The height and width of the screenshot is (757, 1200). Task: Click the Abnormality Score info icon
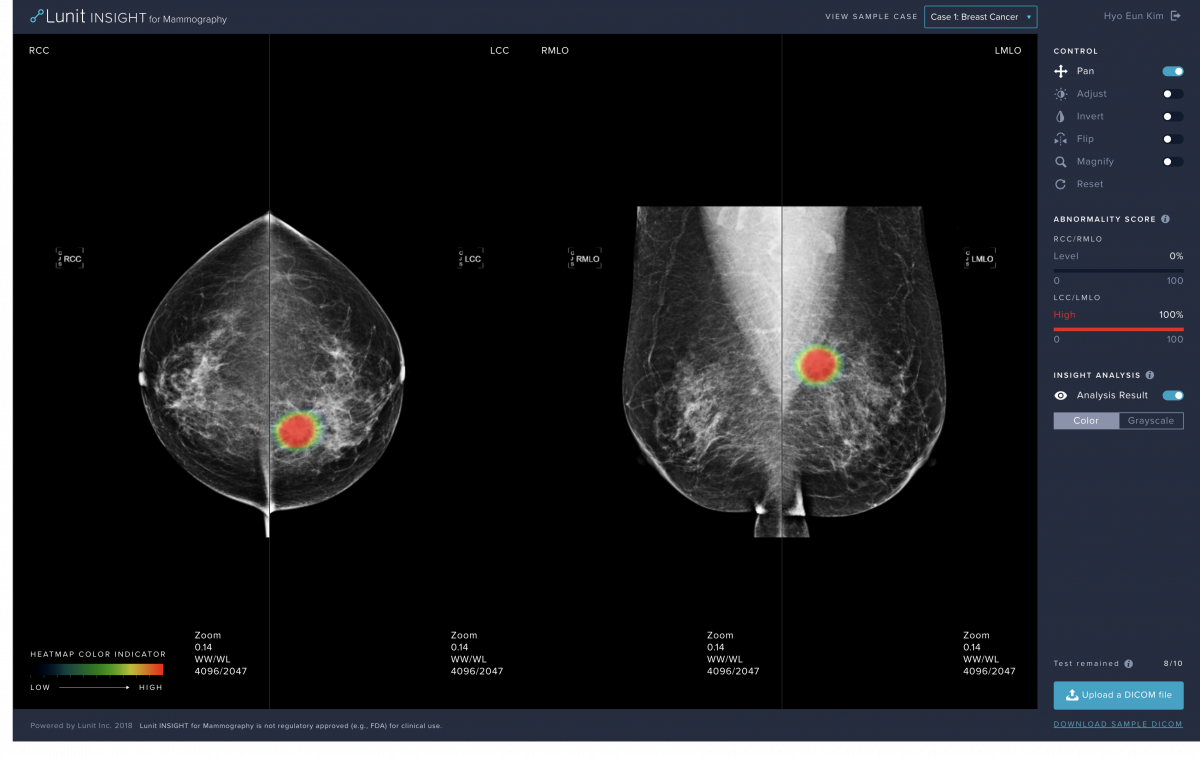tap(1166, 219)
